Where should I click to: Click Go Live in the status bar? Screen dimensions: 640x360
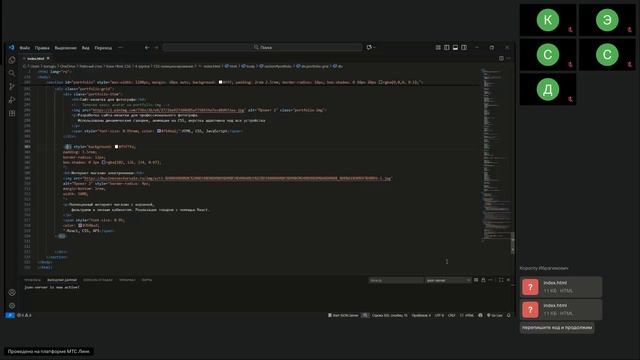coord(495,315)
